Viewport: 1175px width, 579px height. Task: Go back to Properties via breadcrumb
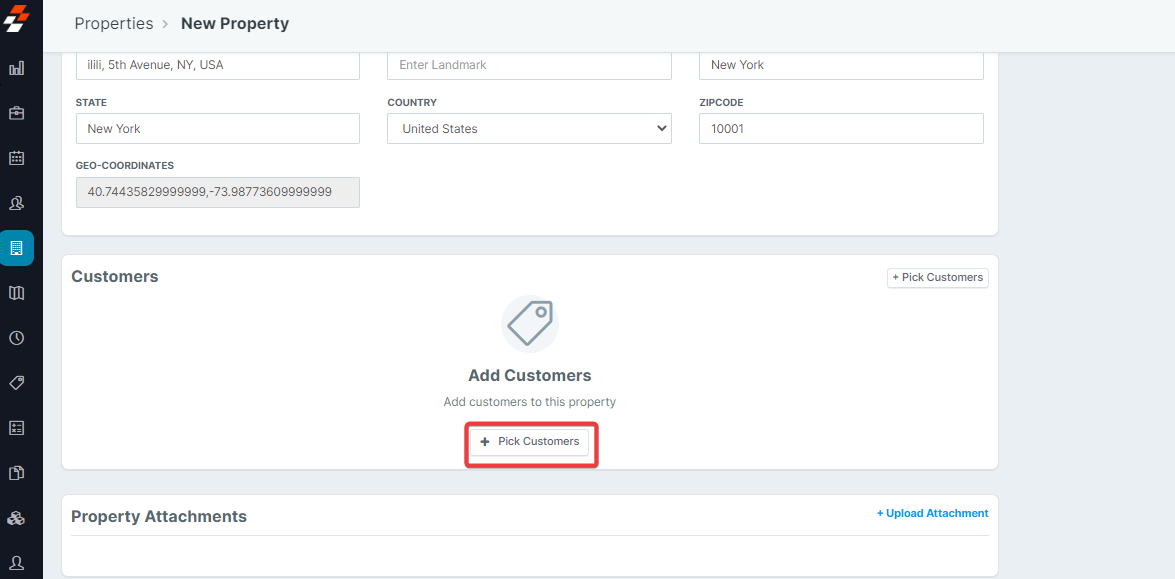[114, 23]
